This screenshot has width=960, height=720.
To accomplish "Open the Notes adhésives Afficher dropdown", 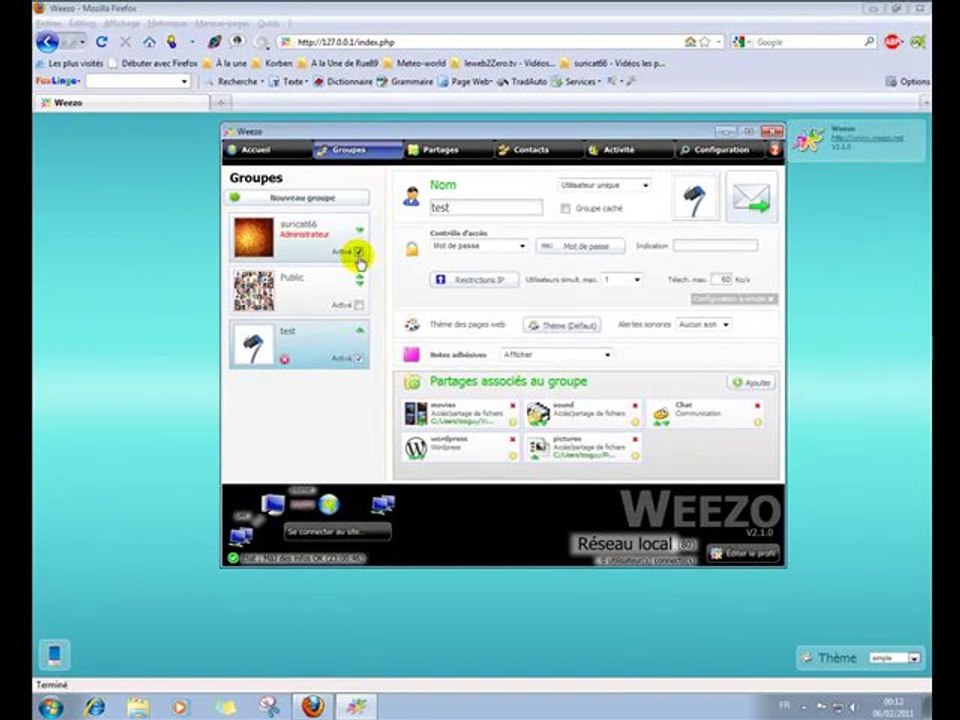I will pyautogui.click(x=557, y=354).
